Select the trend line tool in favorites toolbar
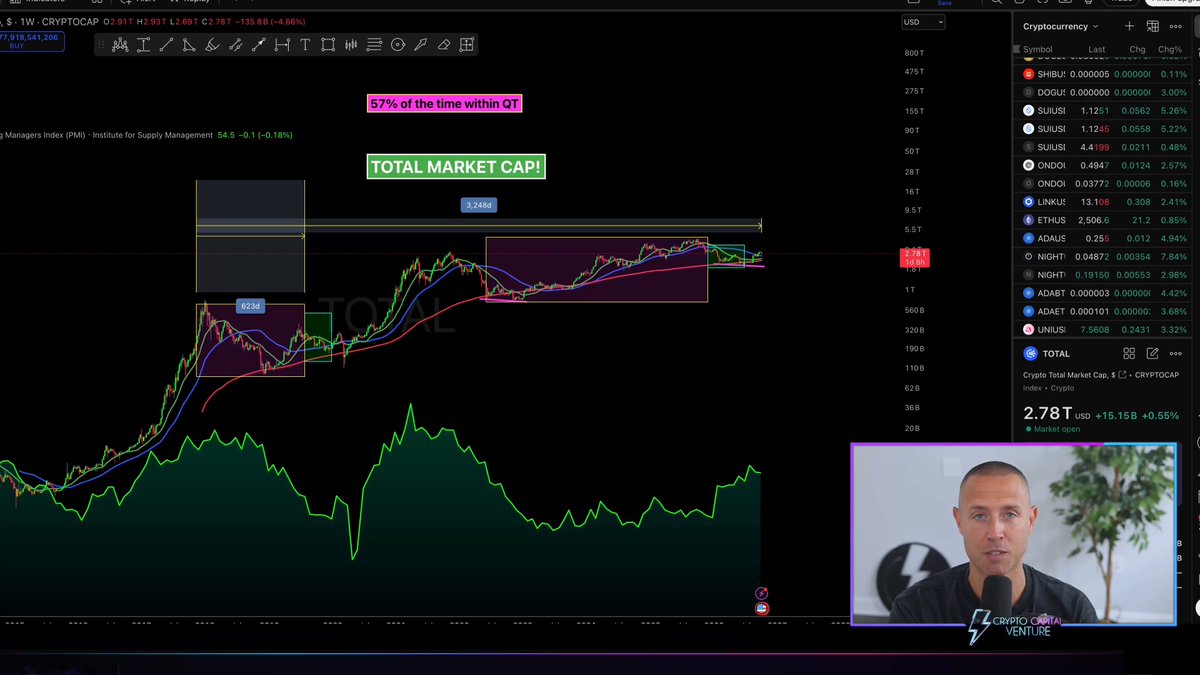 pos(166,44)
